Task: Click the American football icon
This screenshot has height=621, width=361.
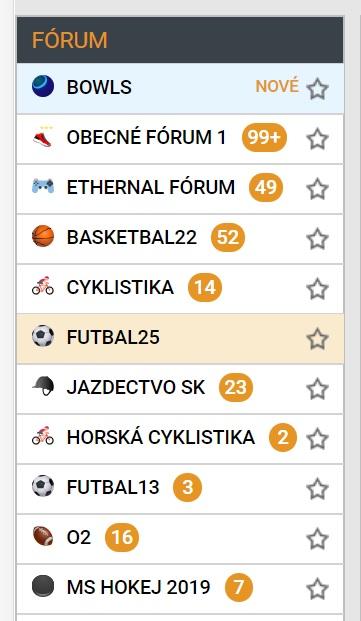Action: pyautogui.click(x=43, y=536)
